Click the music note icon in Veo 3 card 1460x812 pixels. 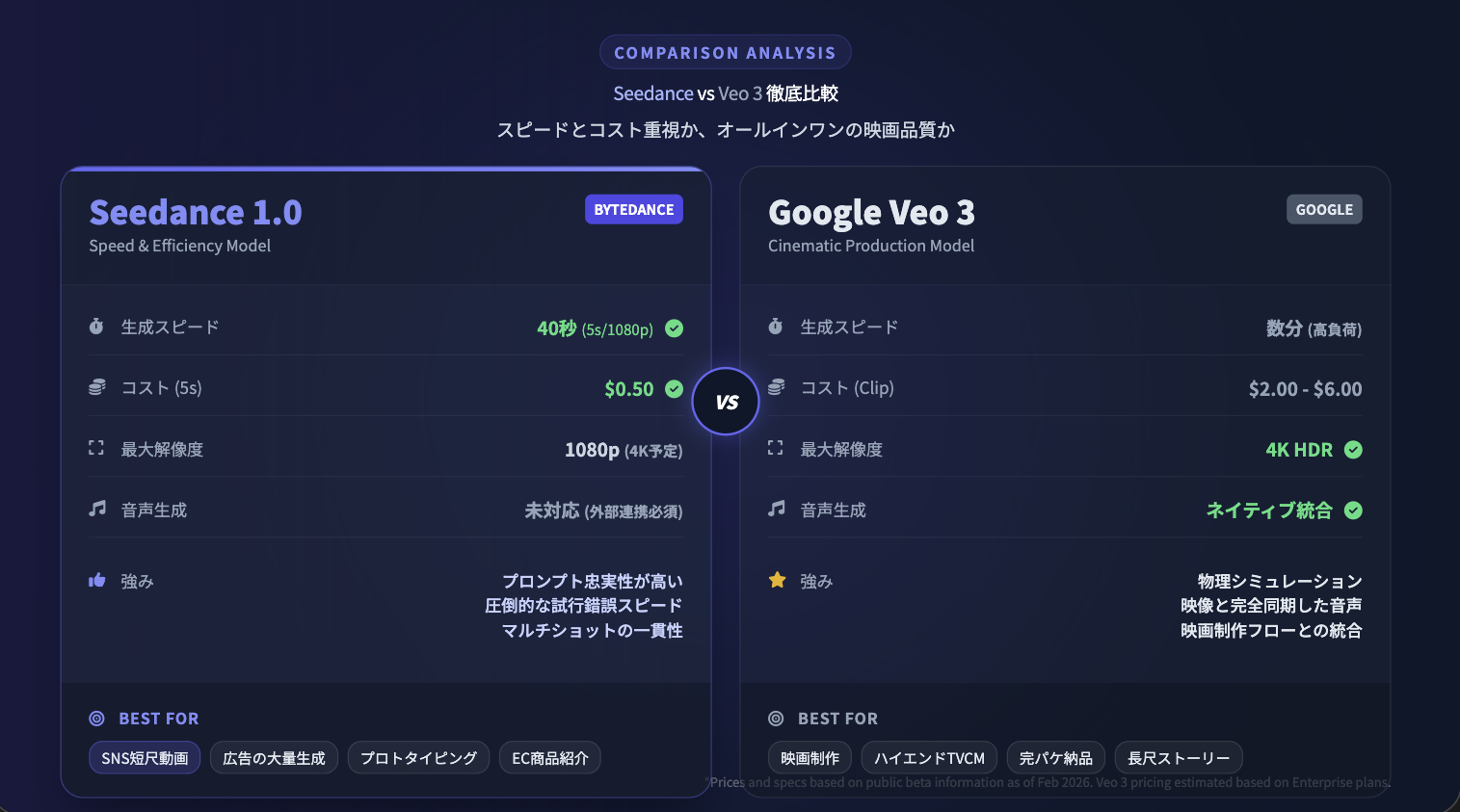pyautogui.click(x=777, y=509)
